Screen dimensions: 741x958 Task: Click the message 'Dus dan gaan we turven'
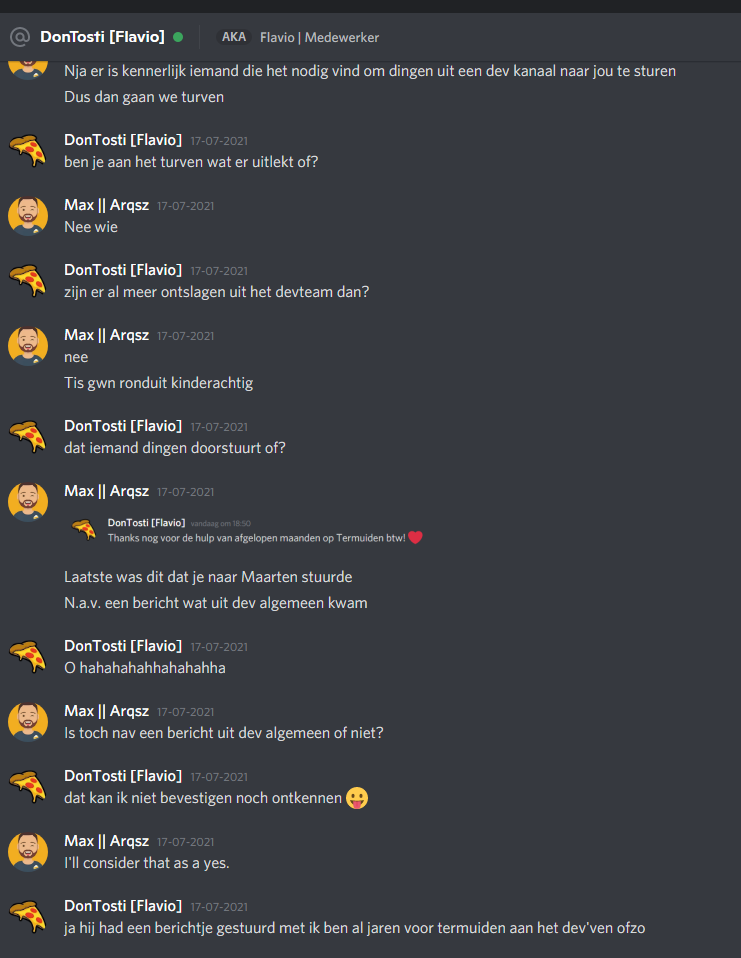[143, 97]
